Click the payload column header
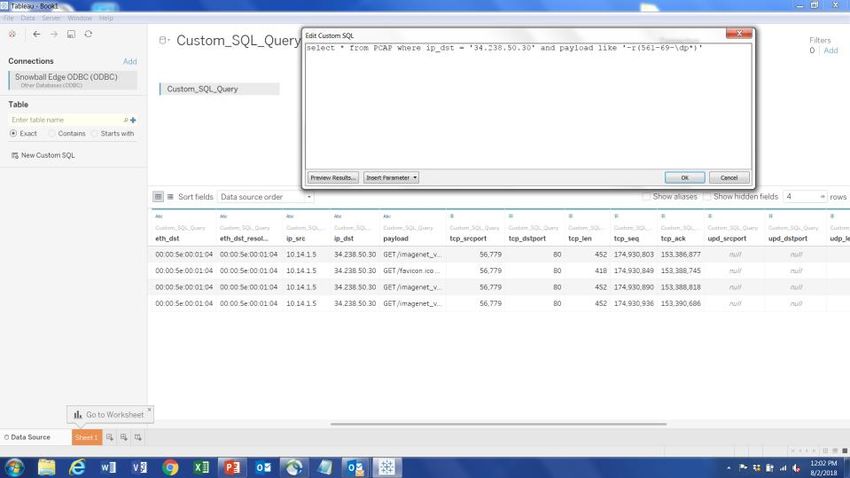 click(396, 238)
